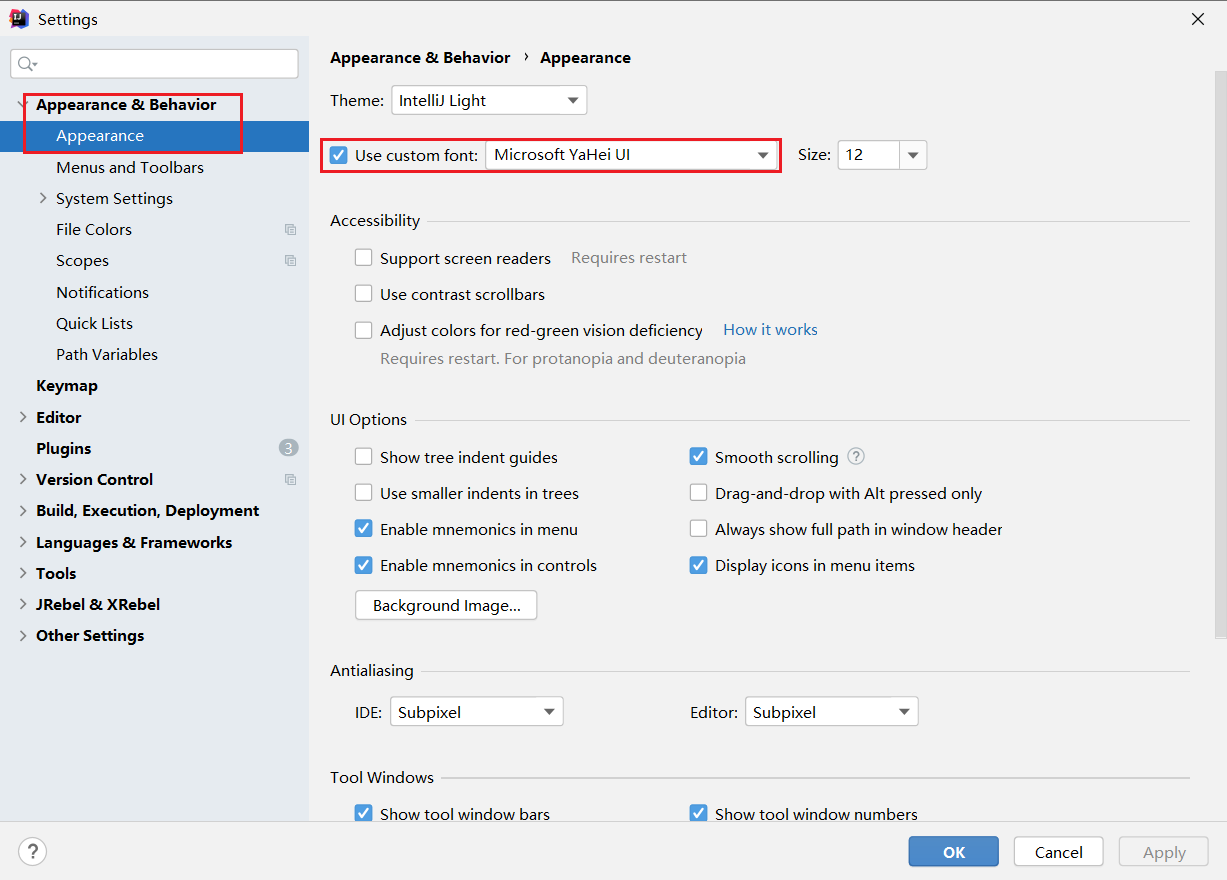Click the help question mark icon
The width and height of the screenshot is (1227, 880).
coord(33,852)
